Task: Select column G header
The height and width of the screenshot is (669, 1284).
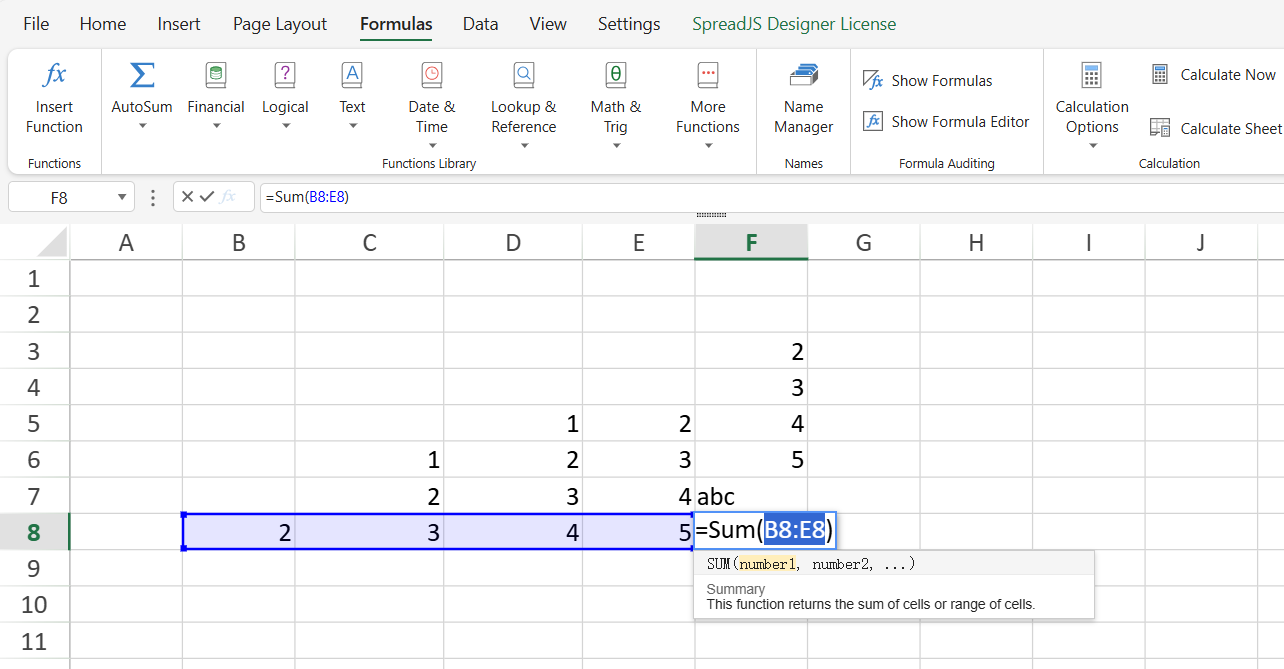Action: tap(864, 242)
